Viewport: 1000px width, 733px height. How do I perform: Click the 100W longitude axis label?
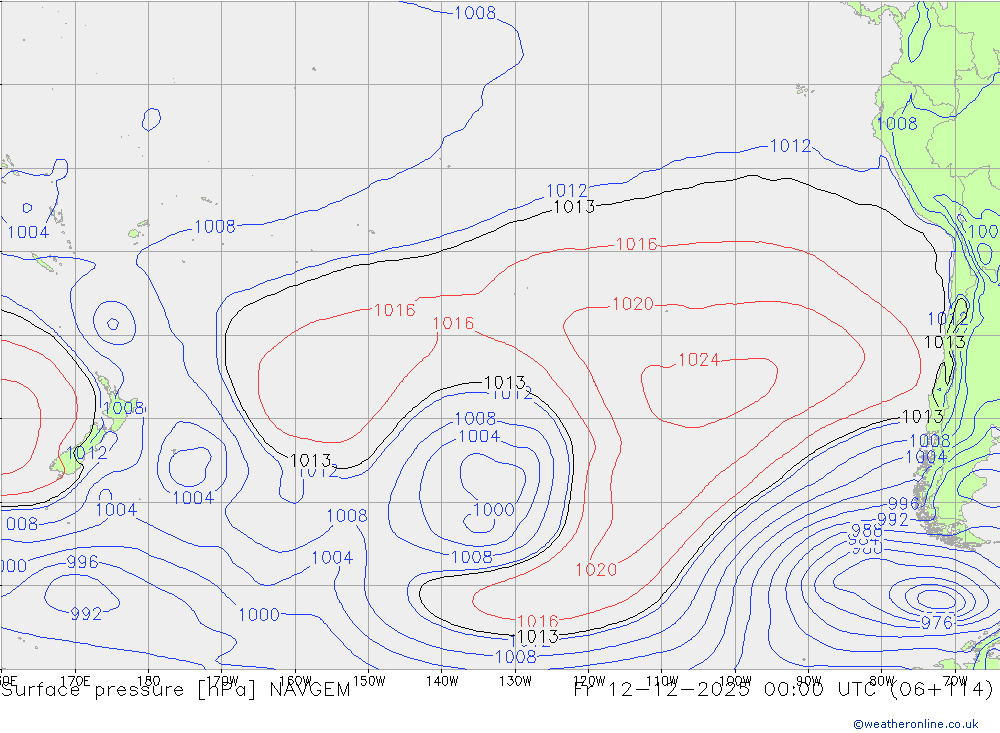point(735,681)
